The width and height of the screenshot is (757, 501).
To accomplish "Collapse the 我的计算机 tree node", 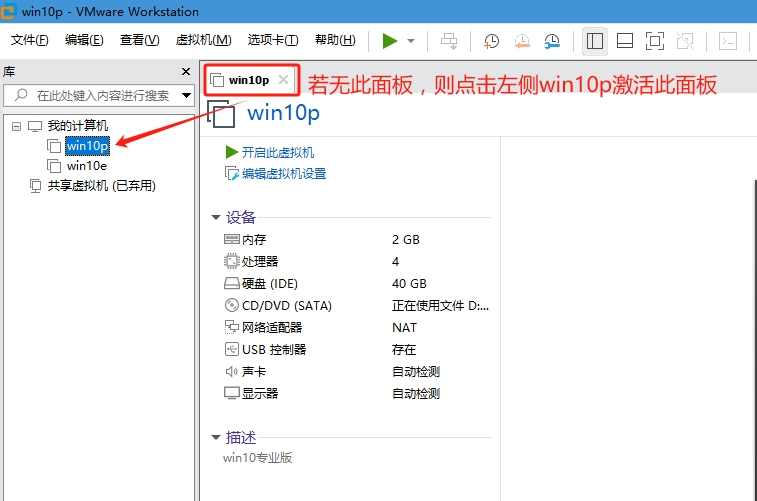I will click(16, 126).
